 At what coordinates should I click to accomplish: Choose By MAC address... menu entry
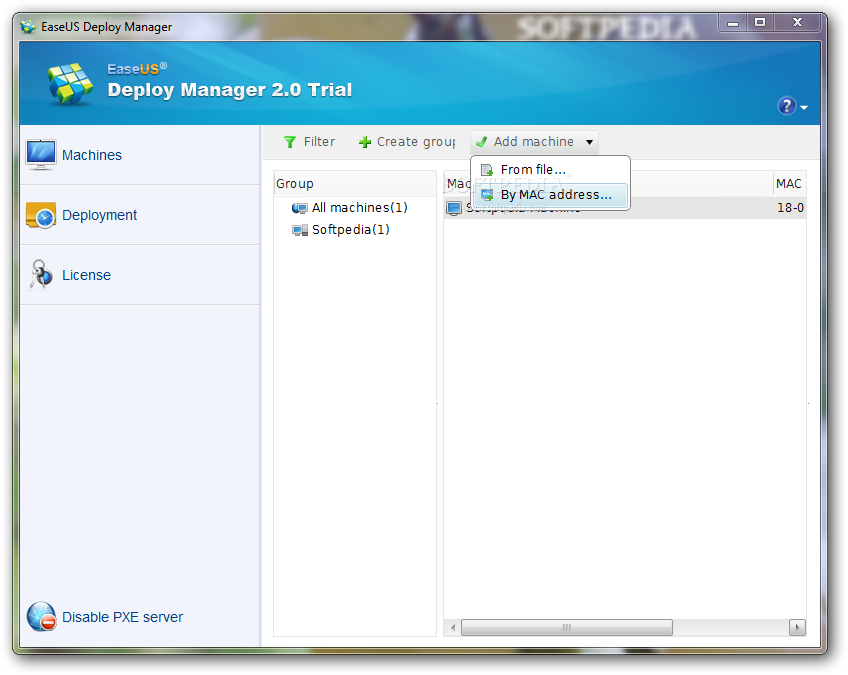click(551, 195)
